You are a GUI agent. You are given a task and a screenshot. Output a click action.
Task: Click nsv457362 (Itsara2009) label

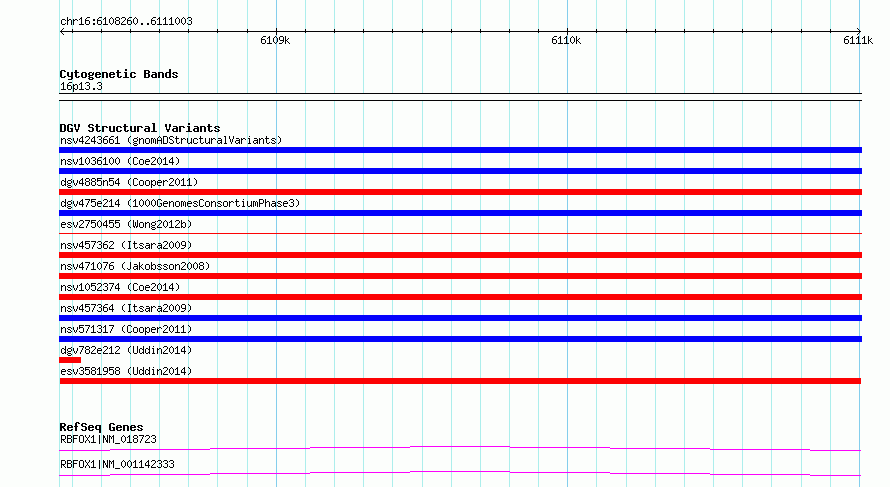[x=126, y=245]
